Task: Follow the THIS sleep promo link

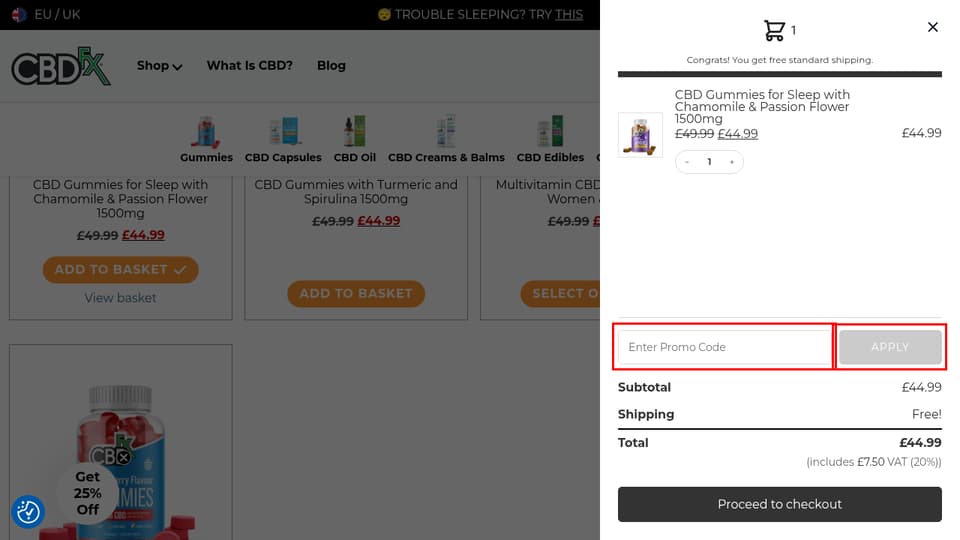Action: click(x=569, y=15)
